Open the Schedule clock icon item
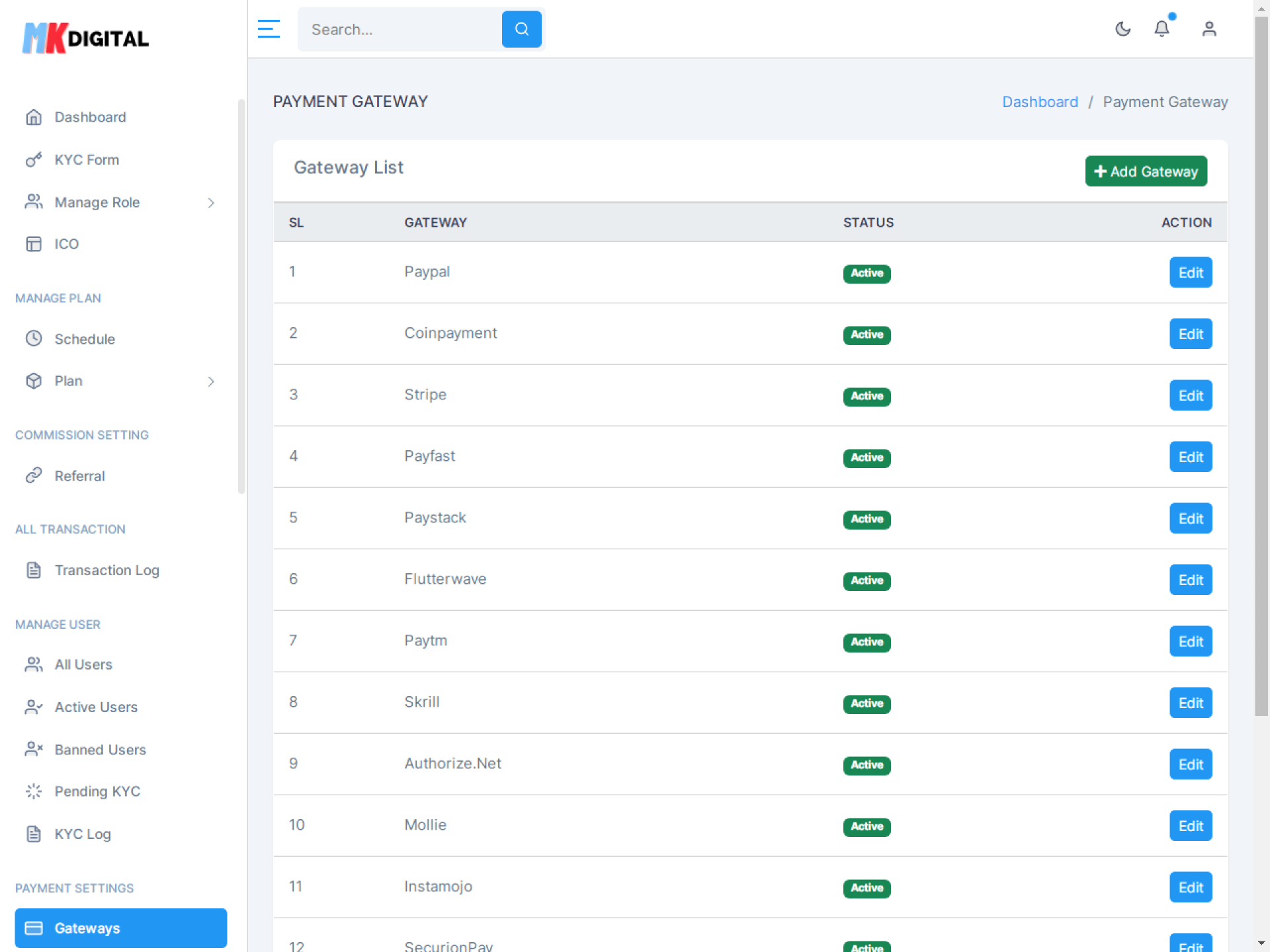1270x952 pixels. 34,338
